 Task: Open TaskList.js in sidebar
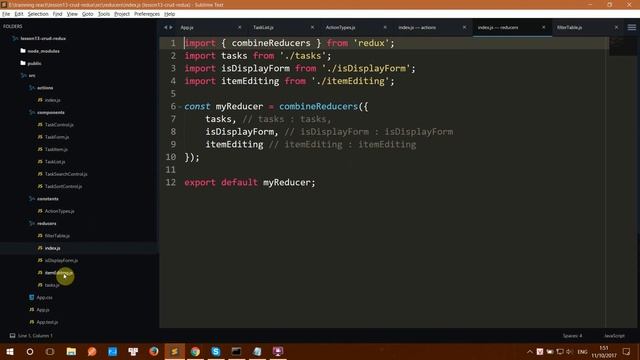[55, 162]
